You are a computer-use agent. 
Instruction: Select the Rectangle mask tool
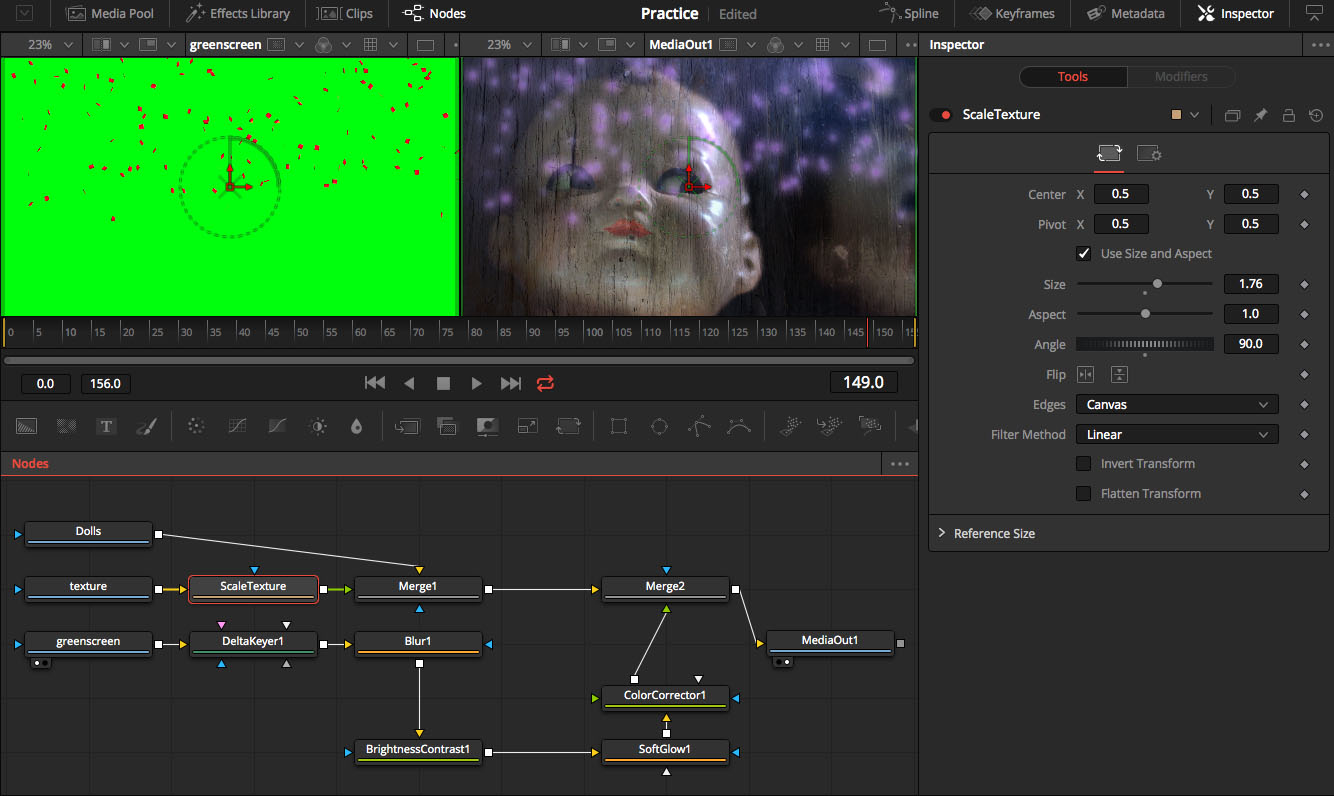tap(618, 425)
